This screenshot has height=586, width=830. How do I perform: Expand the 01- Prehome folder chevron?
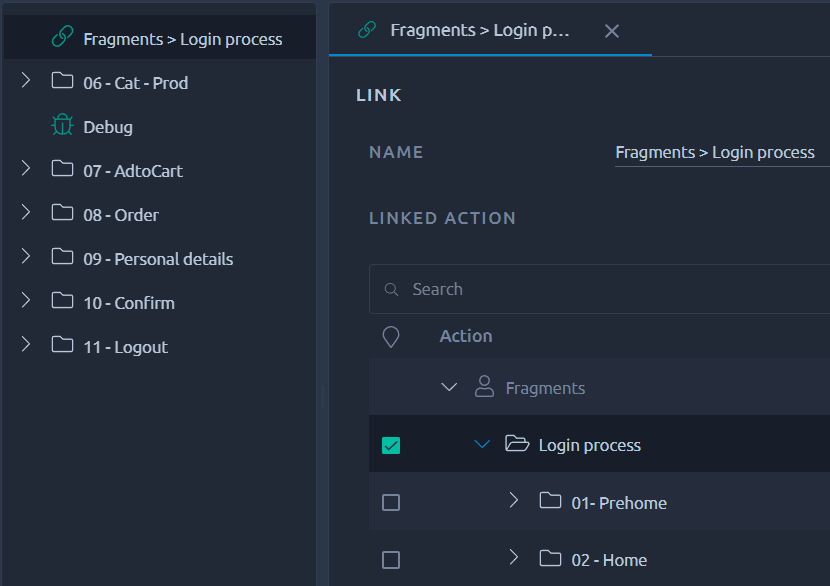(513, 500)
